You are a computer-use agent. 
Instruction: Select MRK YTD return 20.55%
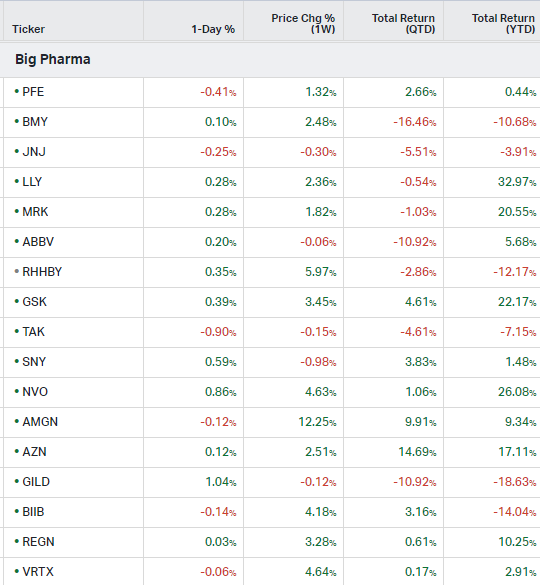(517, 212)
